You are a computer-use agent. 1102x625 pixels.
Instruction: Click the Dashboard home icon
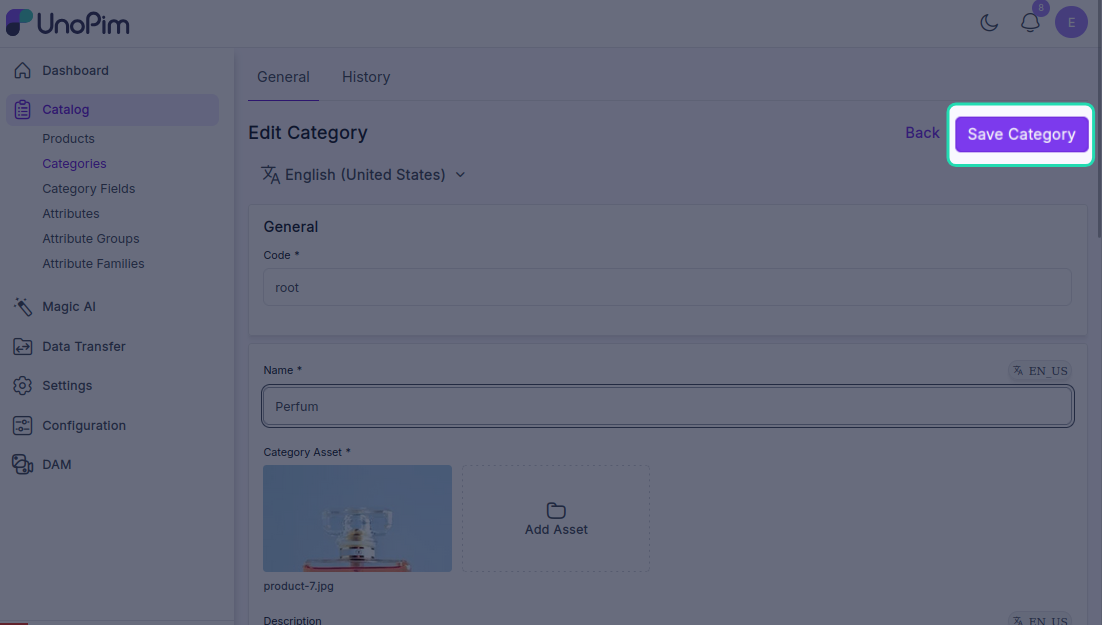click(x=22, y=70)
